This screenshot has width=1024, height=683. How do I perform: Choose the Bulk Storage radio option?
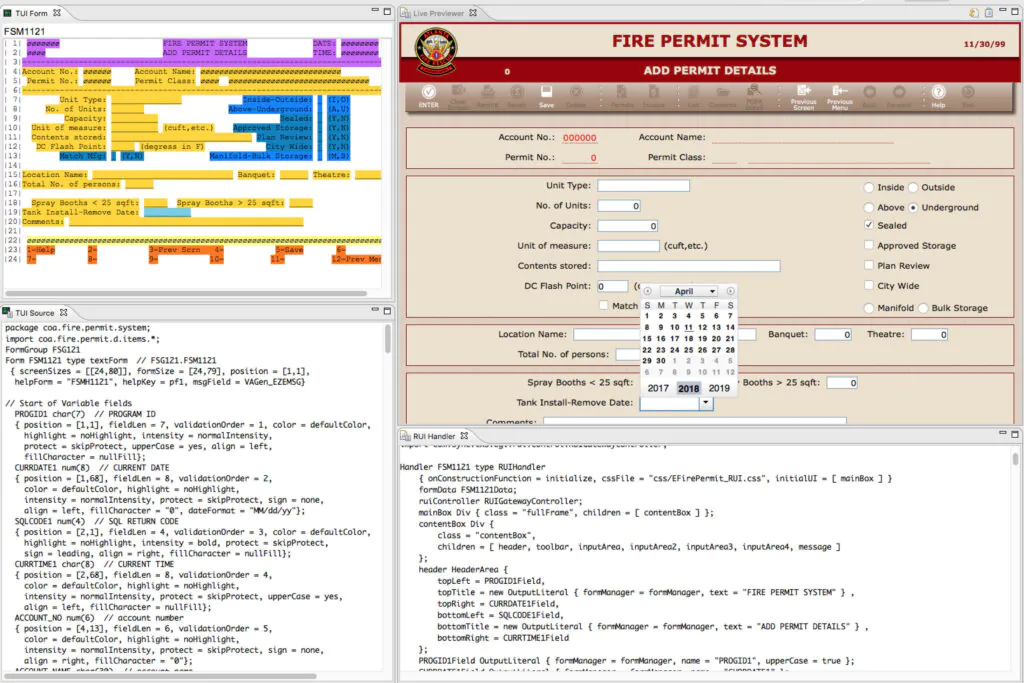tap(923, 308)
